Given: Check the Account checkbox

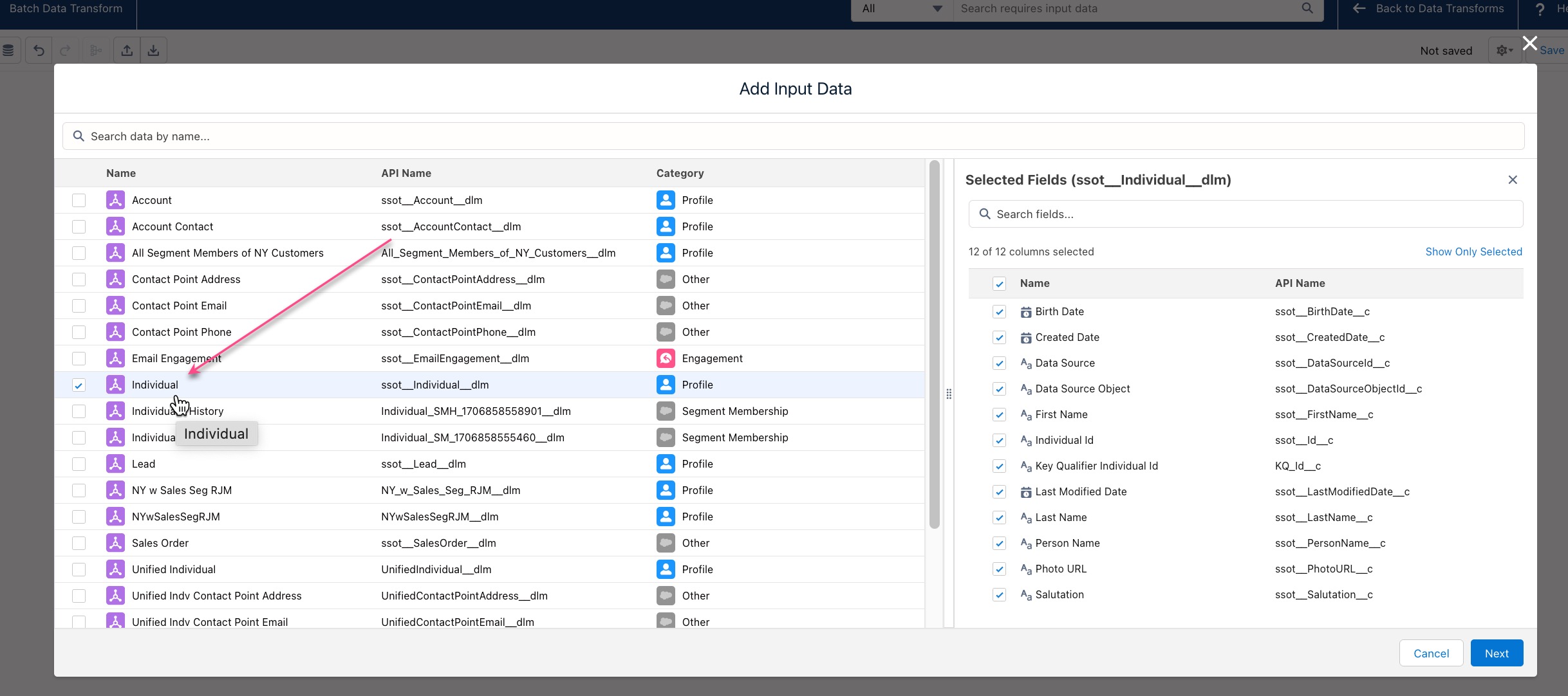Looking at the screenshot, I should point(79,201).
